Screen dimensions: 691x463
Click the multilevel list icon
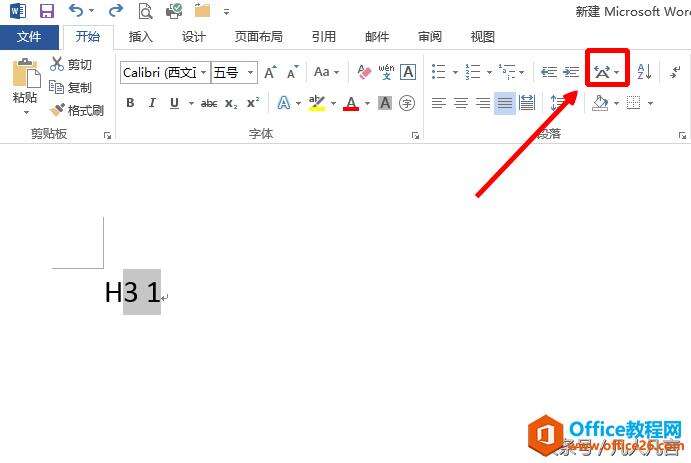click(x=507, y=71)
